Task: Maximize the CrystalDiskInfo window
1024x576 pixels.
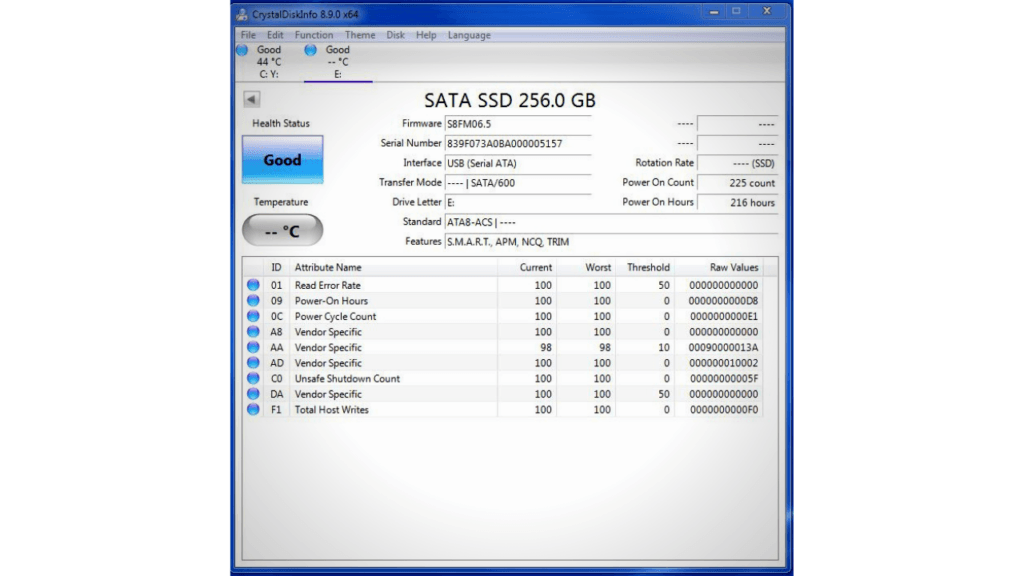Action: pos(737,11)
